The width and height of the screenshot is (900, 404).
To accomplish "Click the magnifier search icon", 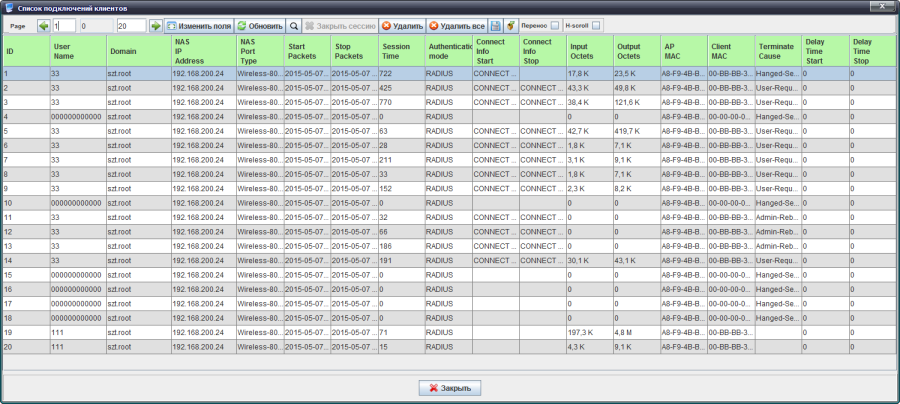I will click(293, 25).
